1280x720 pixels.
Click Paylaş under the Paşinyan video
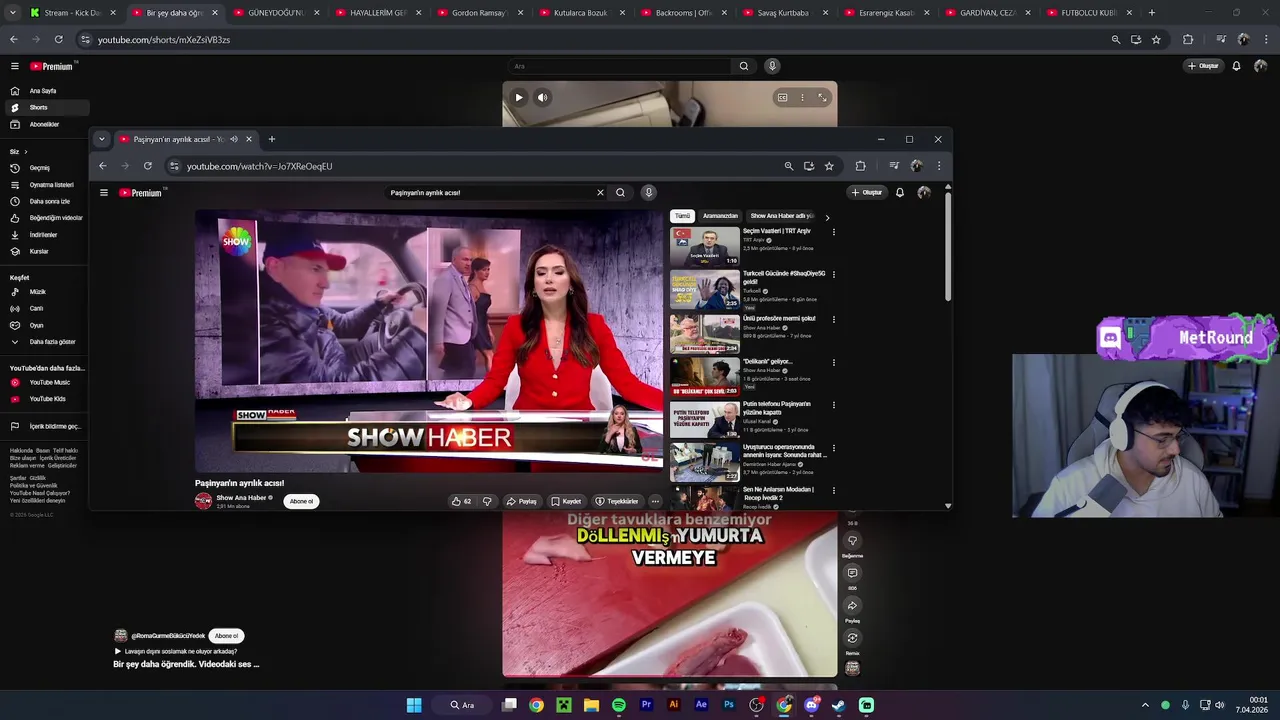point(521,501)
